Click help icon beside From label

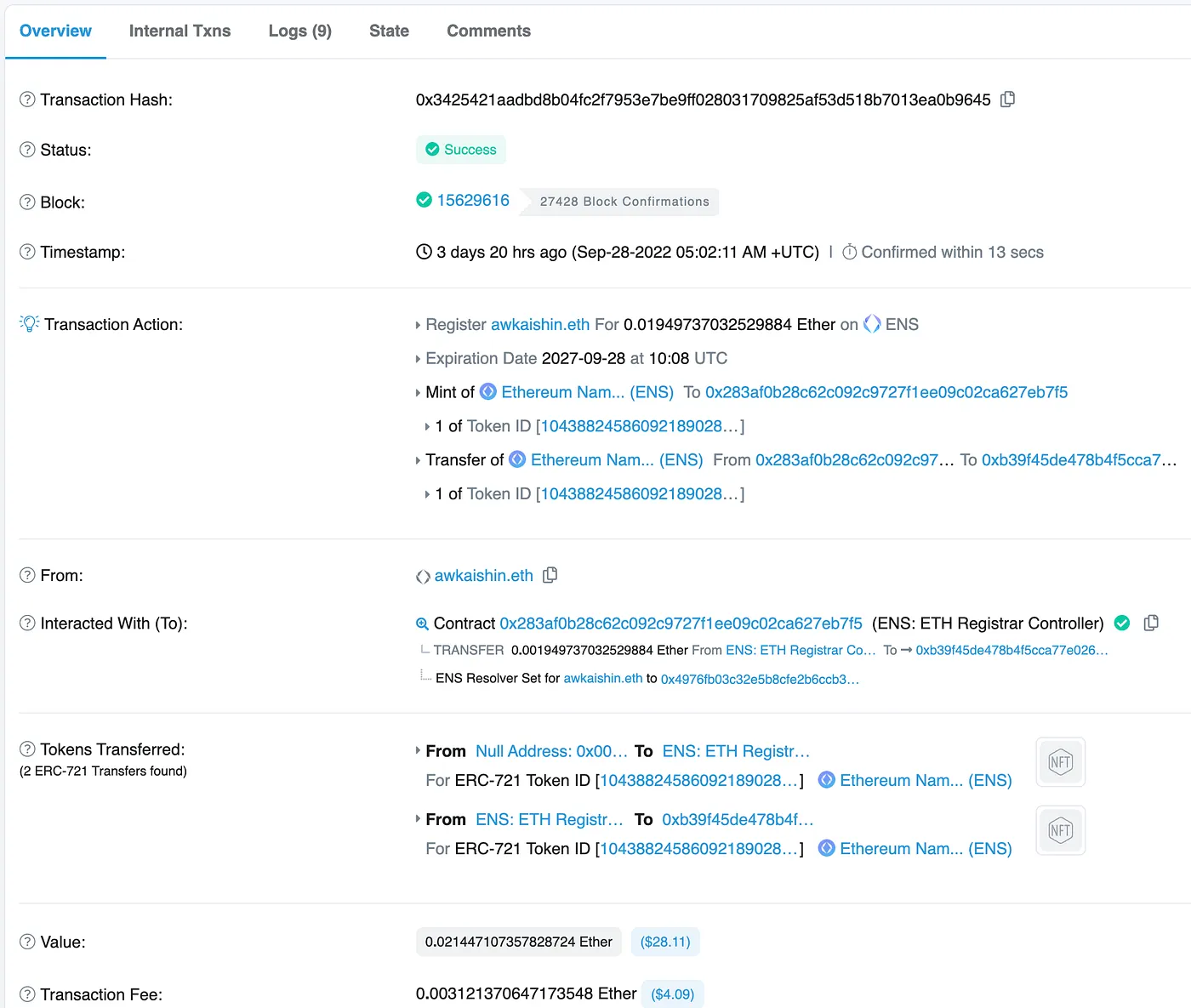tap(27, 575)
